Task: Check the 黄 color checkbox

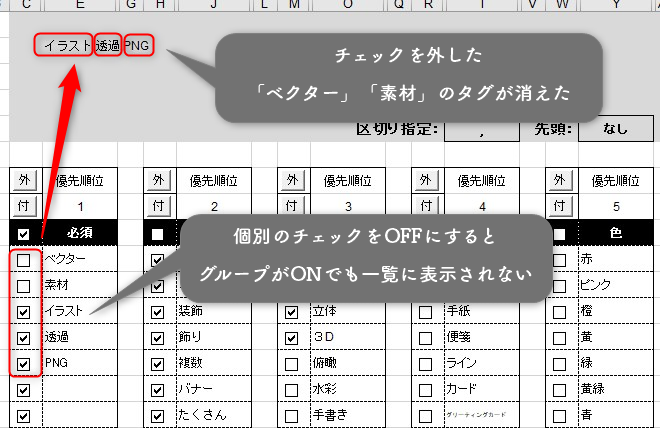Action: (559, 338)
